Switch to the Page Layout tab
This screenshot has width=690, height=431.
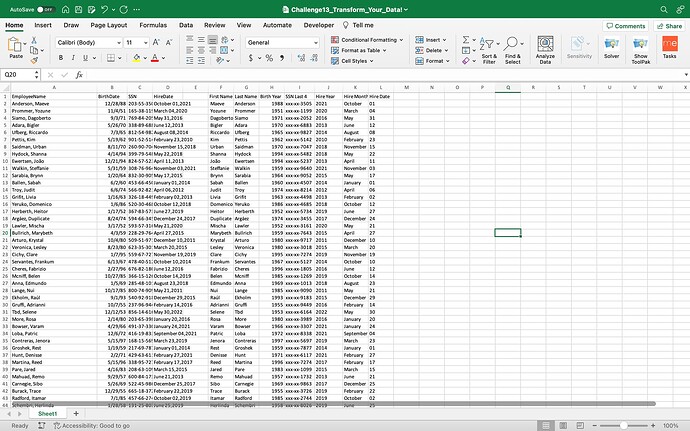(x=109, y=25)
